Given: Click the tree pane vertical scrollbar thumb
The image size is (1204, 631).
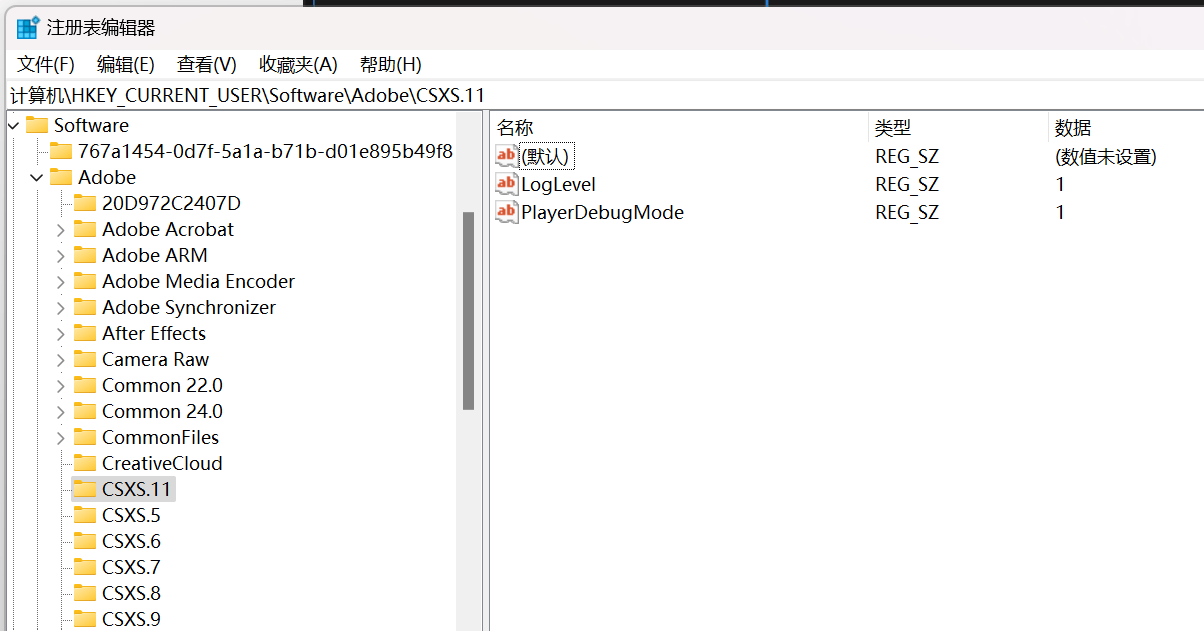Looking at the screenshot, I should (x=468, y=311).
